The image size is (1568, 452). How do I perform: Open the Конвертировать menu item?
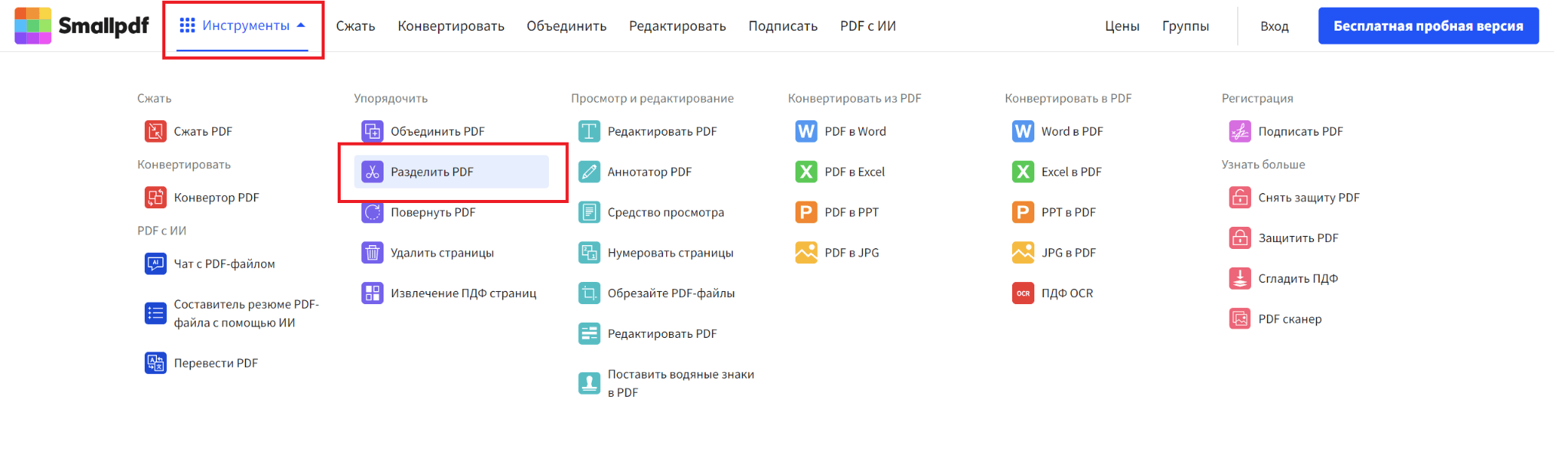pyautogui.click(x=450, y=25)
